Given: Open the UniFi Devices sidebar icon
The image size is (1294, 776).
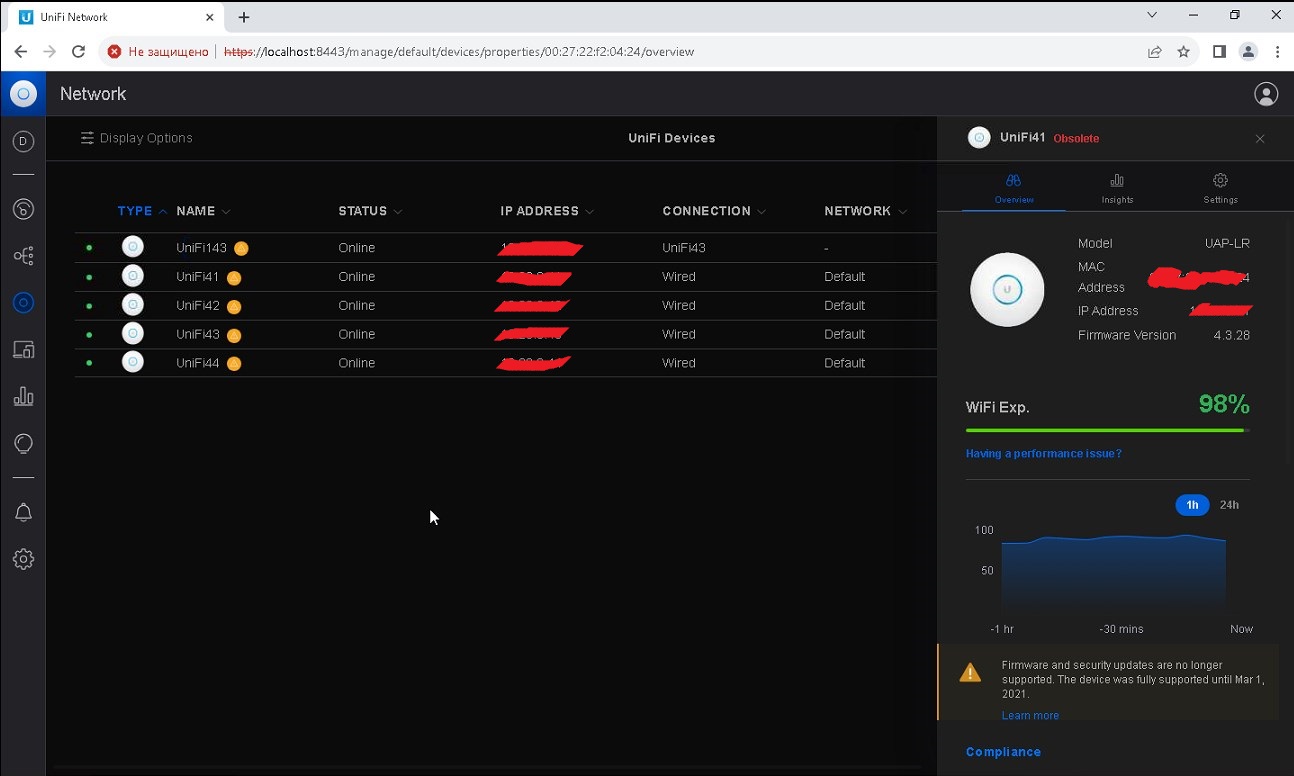Looking at the screenshot, I should 23,302.
